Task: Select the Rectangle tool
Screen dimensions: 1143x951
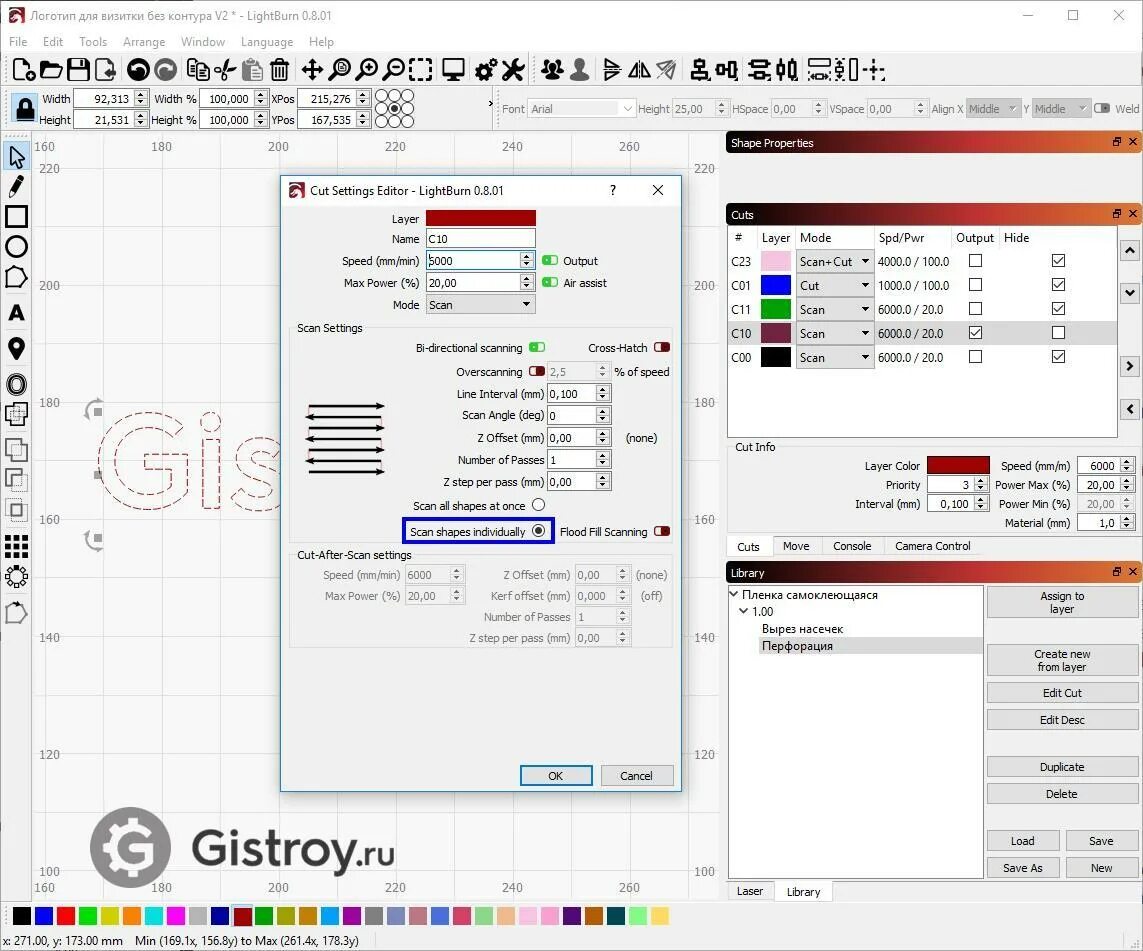Action: click(x=17, y=216)
